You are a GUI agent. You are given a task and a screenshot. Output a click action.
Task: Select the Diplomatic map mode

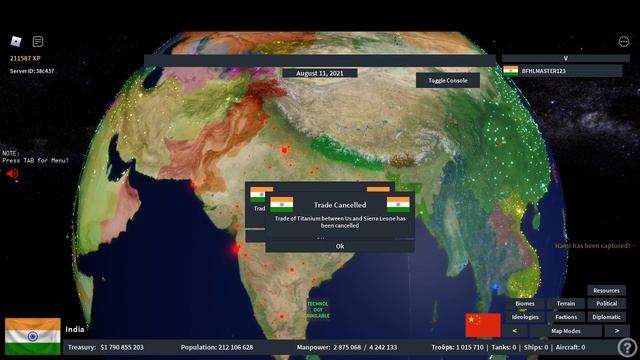607,317
